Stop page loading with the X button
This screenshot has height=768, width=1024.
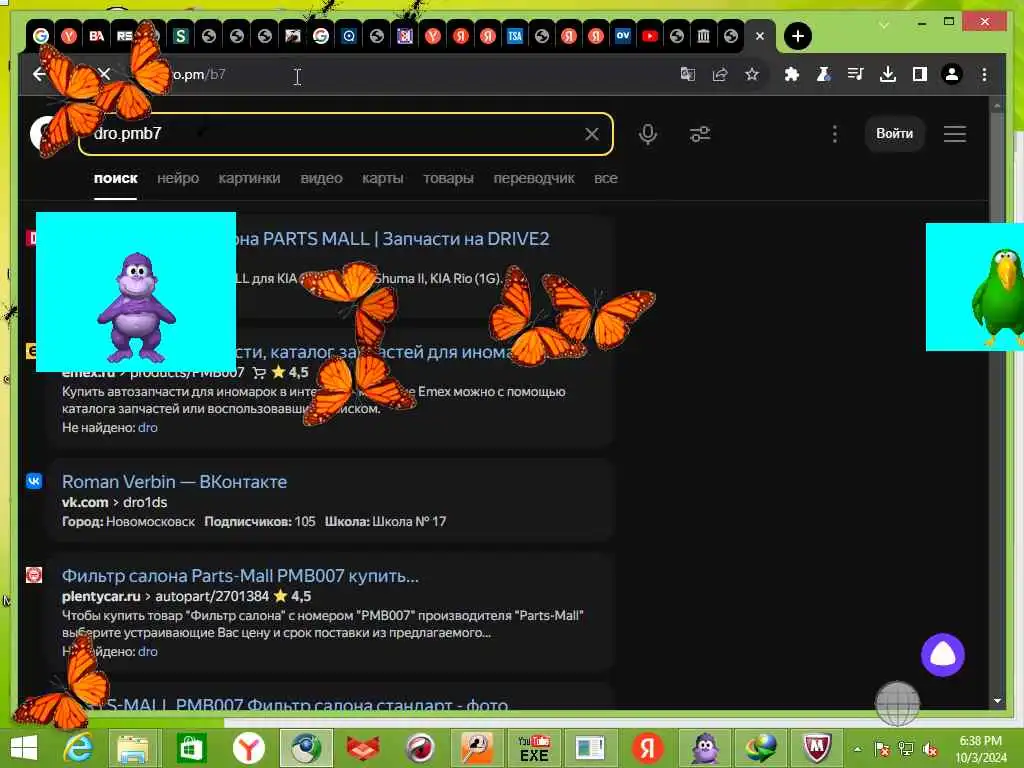104,74
